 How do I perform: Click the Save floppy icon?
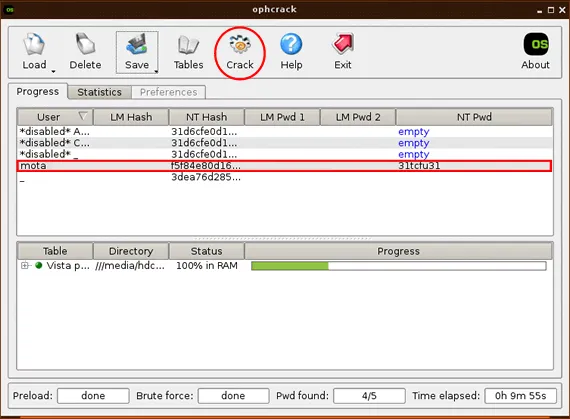point(137,45)
